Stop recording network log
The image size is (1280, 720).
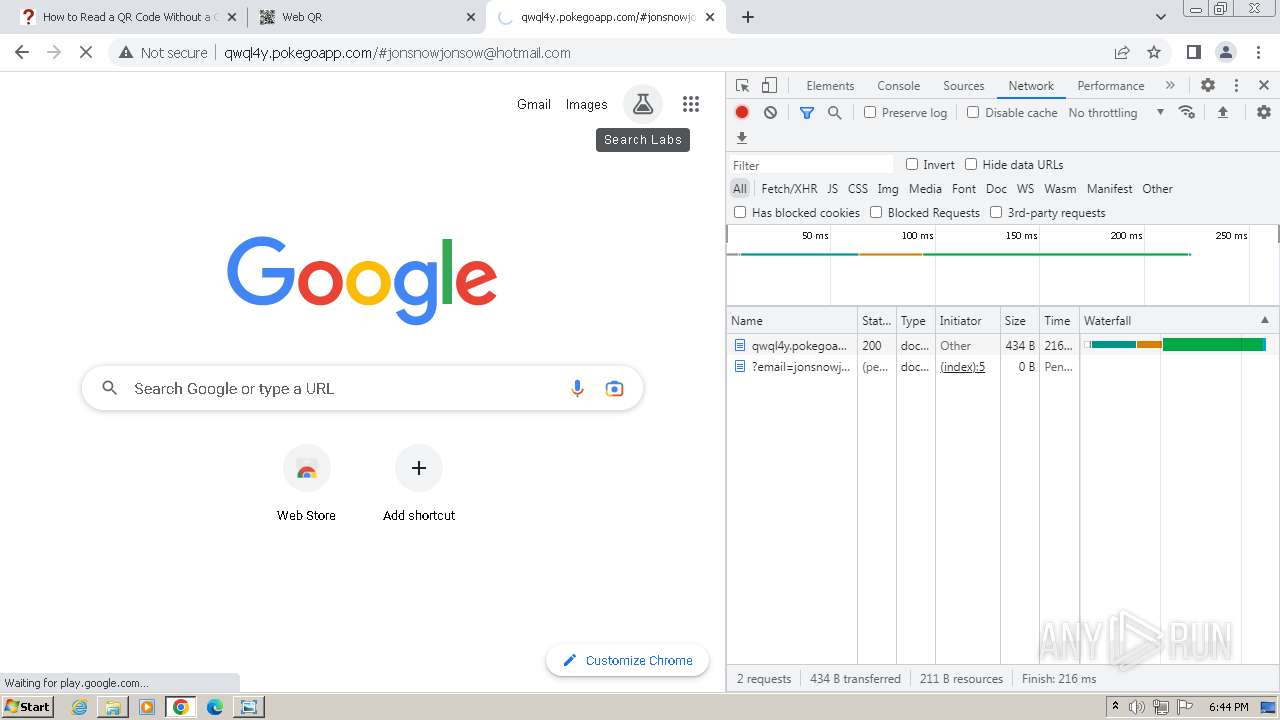click(742, 113)
